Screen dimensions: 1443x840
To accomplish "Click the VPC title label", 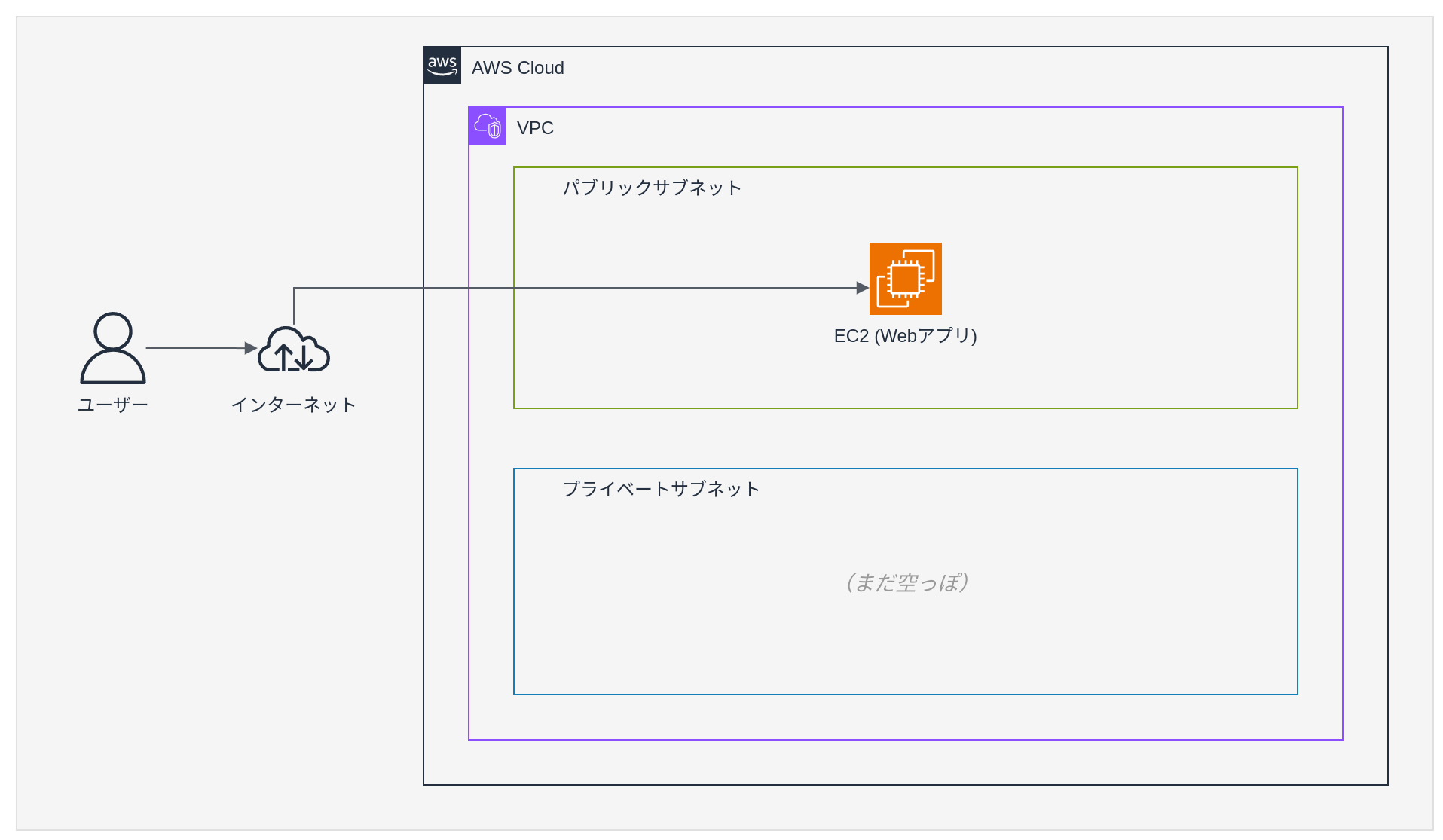I will click(535, 128).
